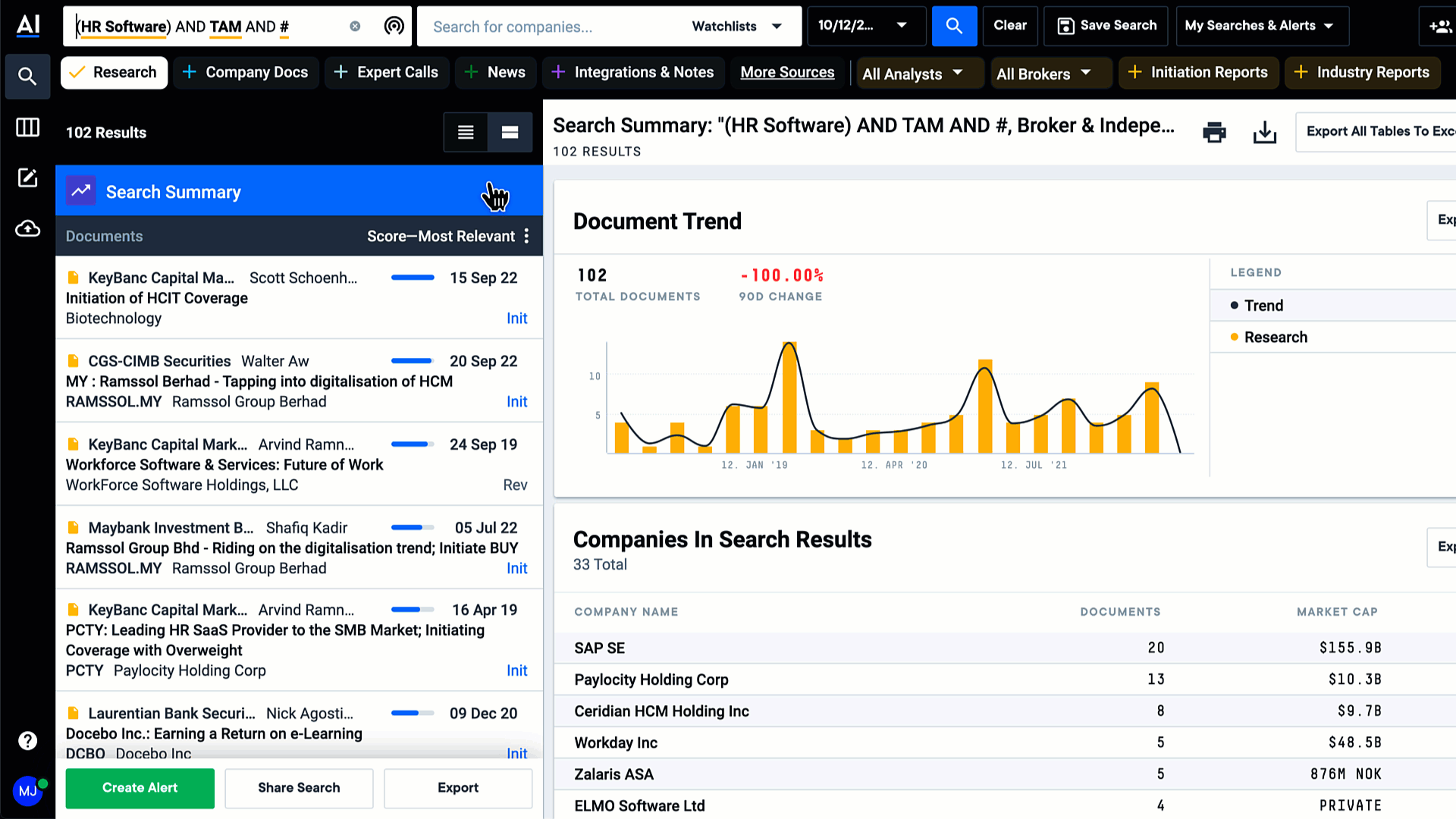Click the trend chart icon on Search Summary

click(x=81, y=191)
